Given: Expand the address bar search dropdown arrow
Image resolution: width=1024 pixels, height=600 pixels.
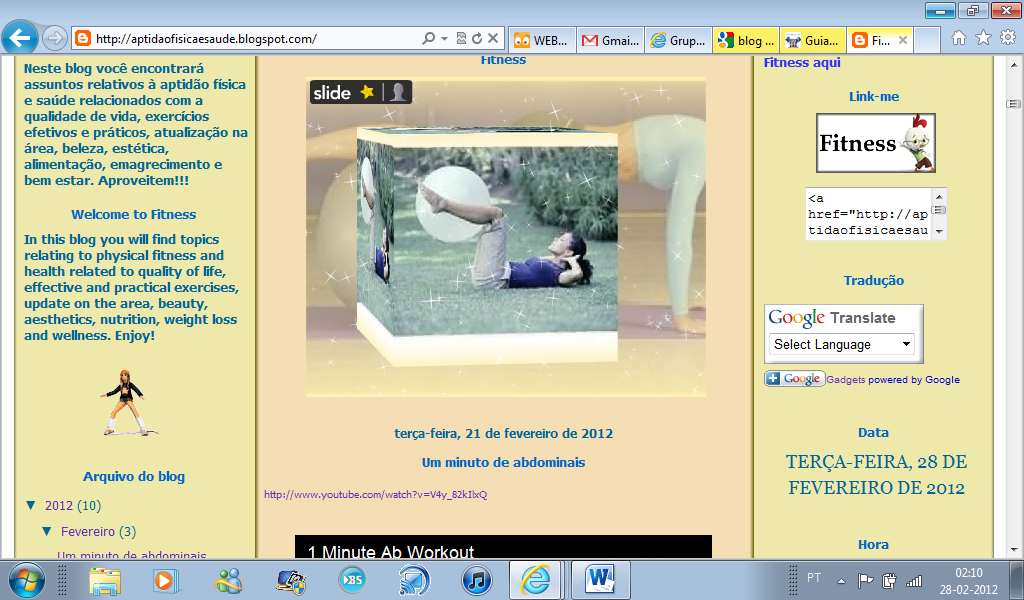Looking at the screenshot, I should (444, 39).
